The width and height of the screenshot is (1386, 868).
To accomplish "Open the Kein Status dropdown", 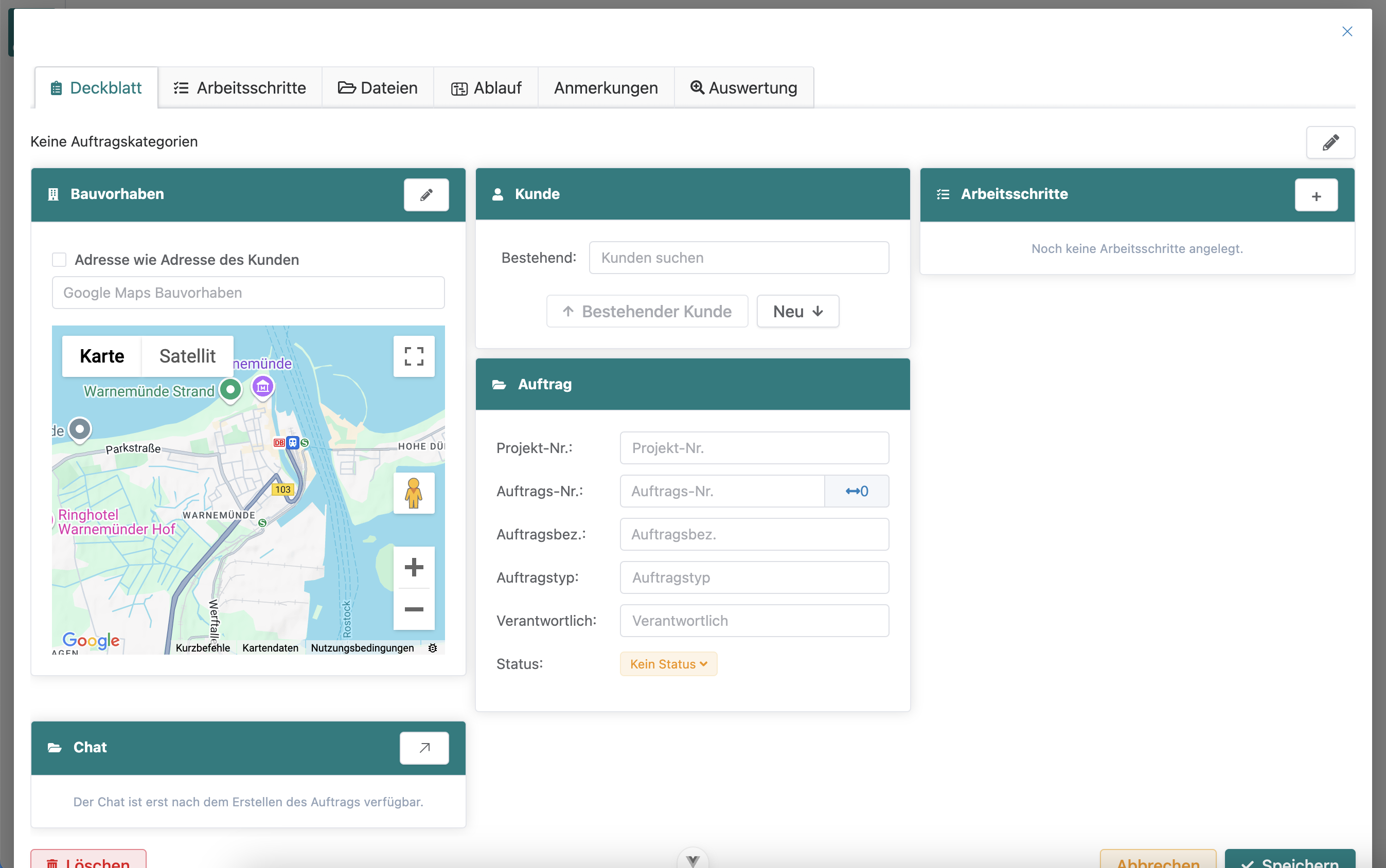I will tap(668, 664).
